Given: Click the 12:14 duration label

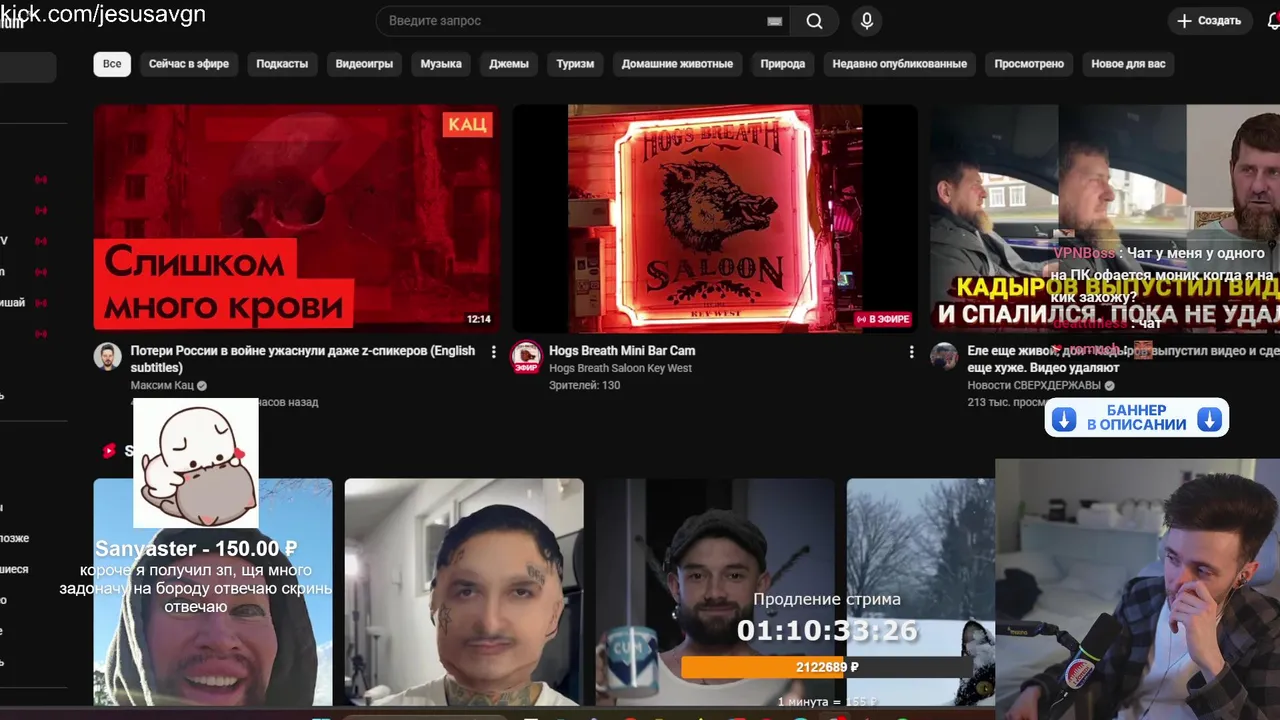Looking at the screenshot, I should (x=479, y=320).
